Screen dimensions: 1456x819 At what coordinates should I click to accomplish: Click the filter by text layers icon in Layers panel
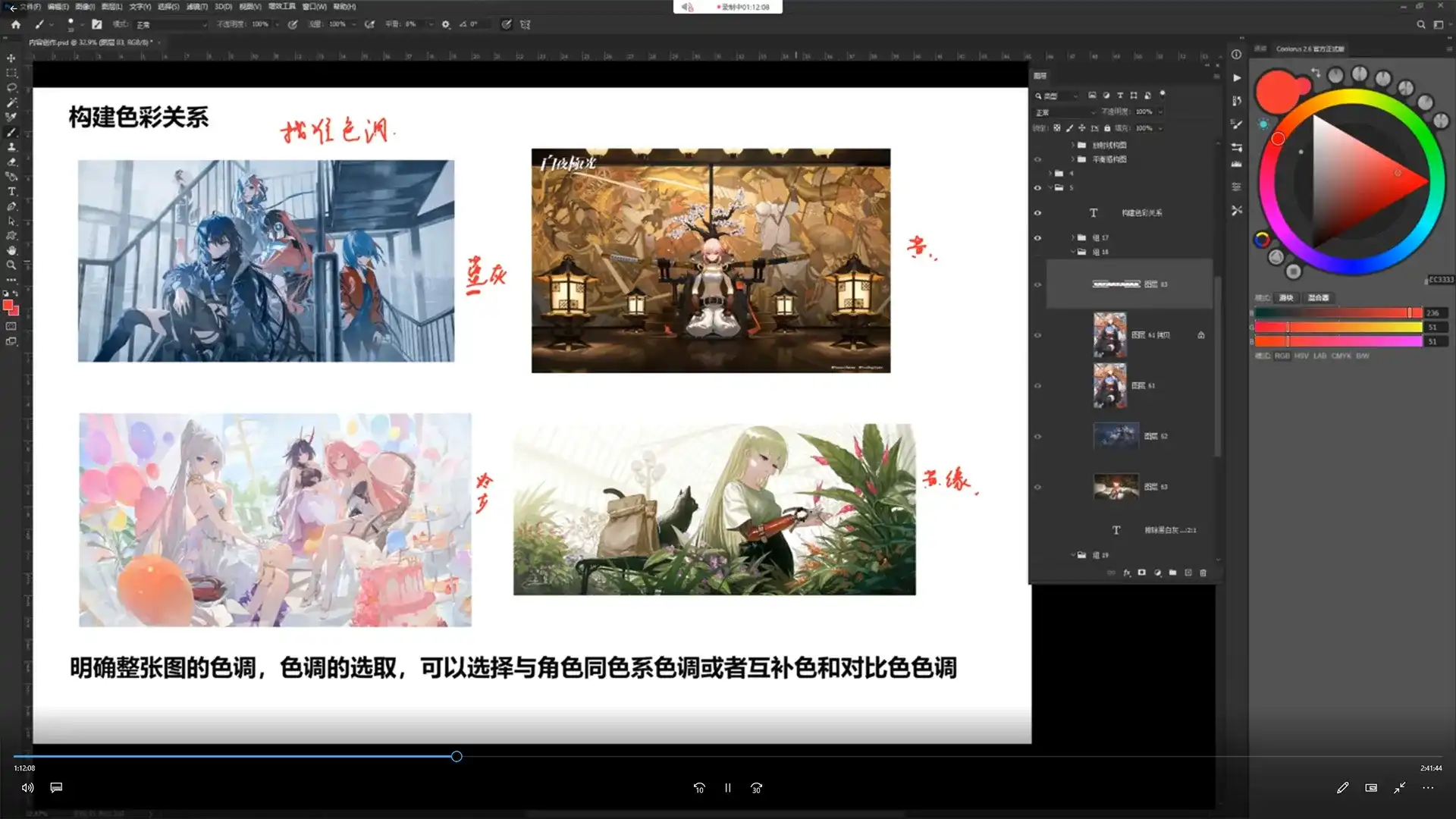point(1120,96)
